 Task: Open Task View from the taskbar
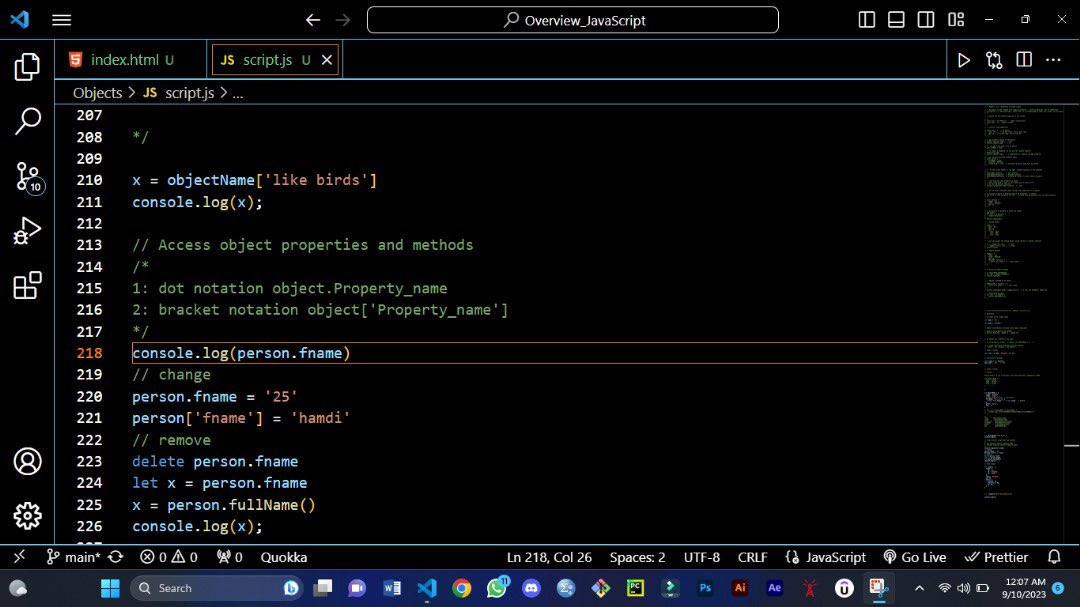click(x=322, y=588)
